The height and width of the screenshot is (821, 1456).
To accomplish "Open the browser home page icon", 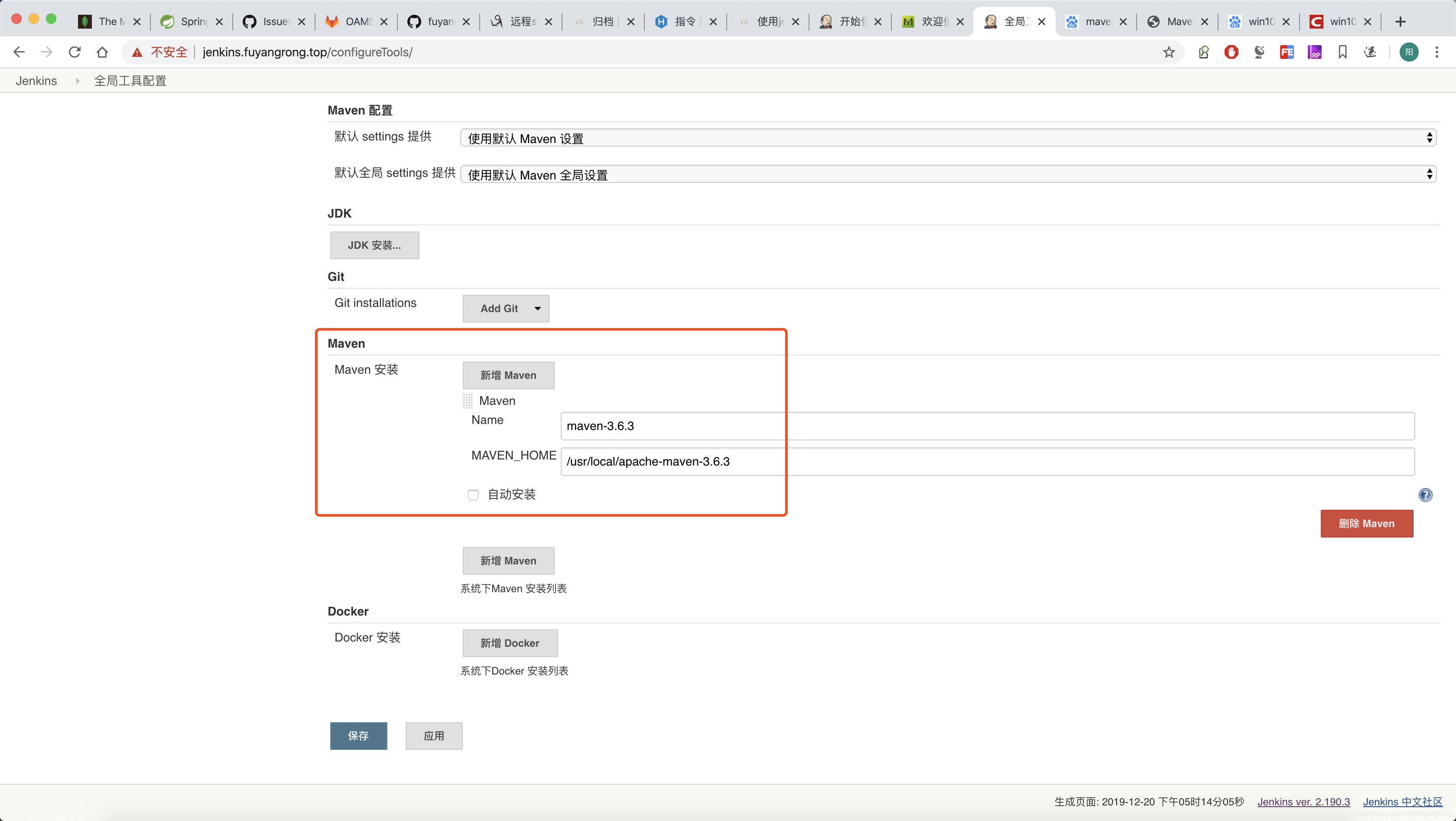I will pyautogui.click(x=102, y=52).
